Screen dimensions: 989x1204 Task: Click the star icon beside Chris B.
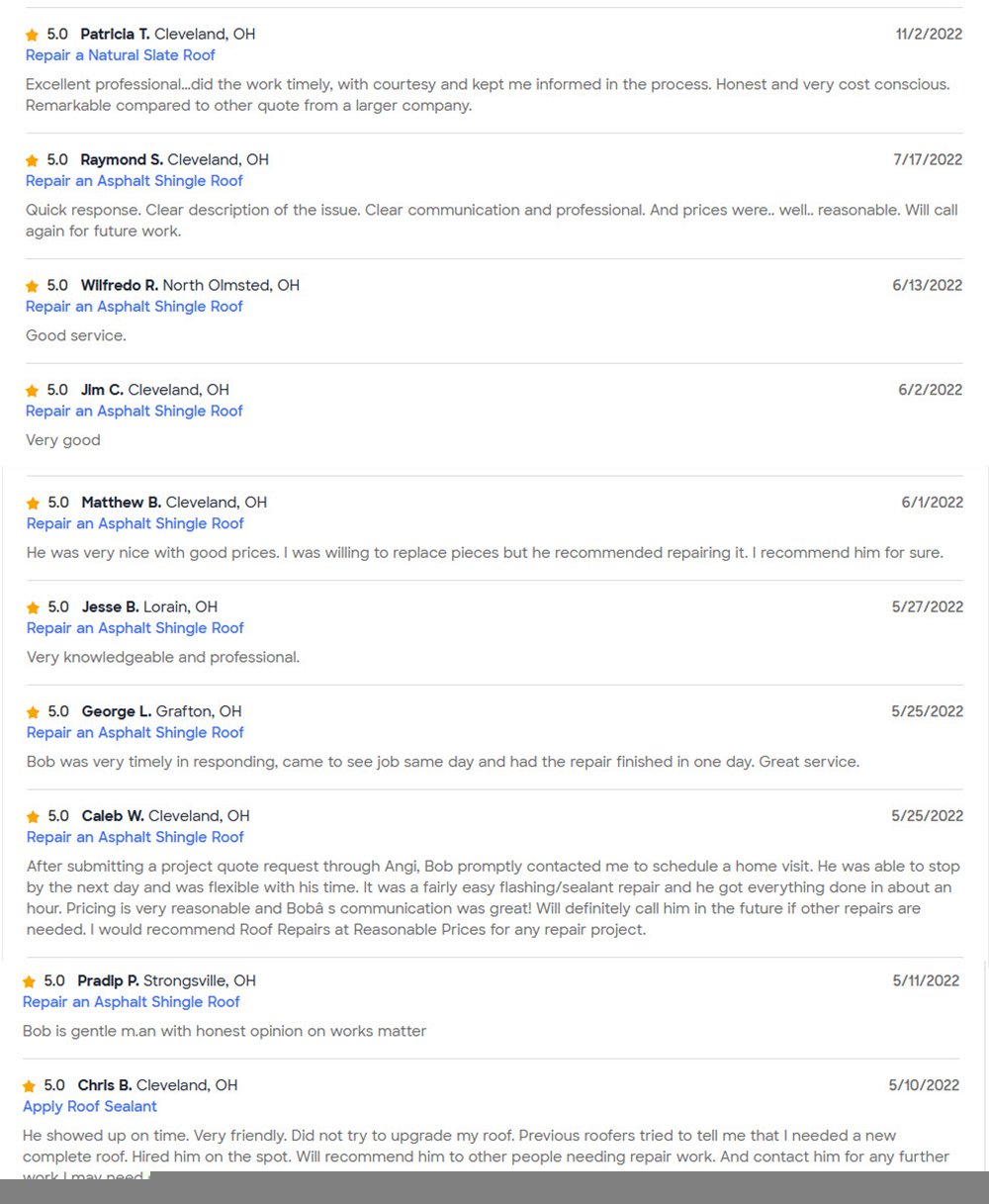(29, 1086)
